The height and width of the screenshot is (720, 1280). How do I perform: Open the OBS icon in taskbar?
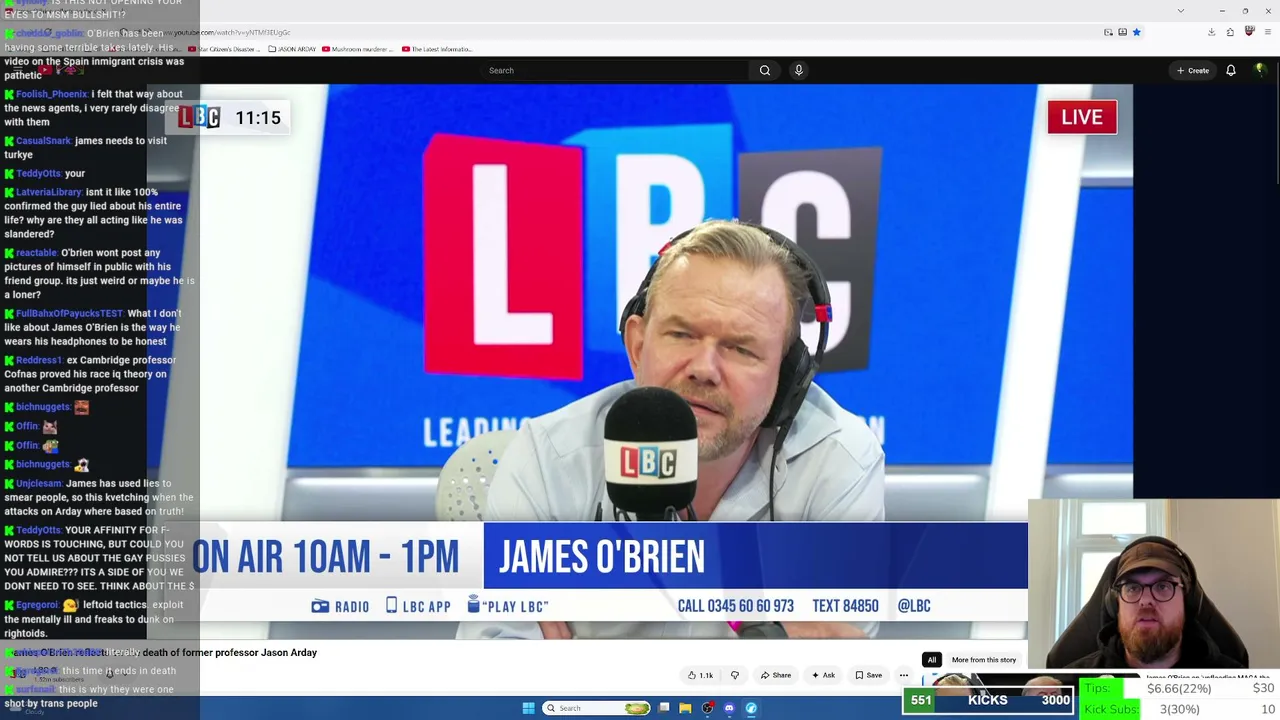[x=707, y=708]
